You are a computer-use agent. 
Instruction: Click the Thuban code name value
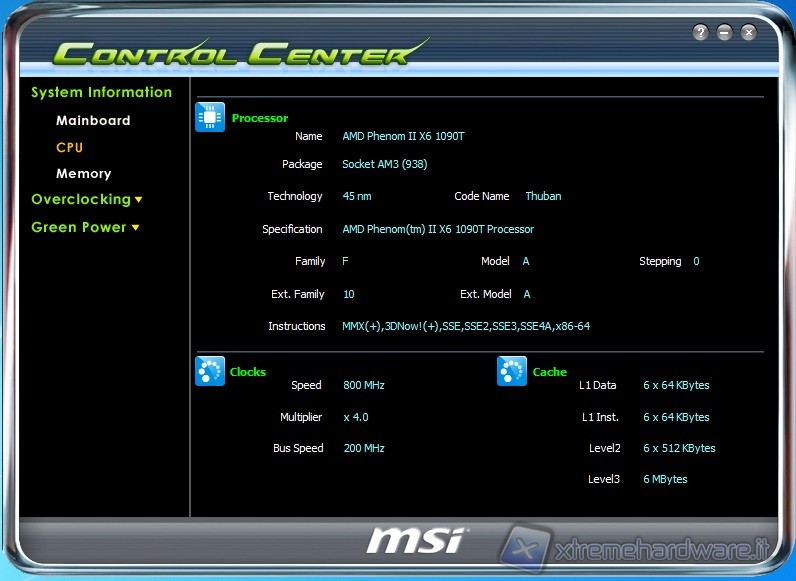tap(543, 196)
